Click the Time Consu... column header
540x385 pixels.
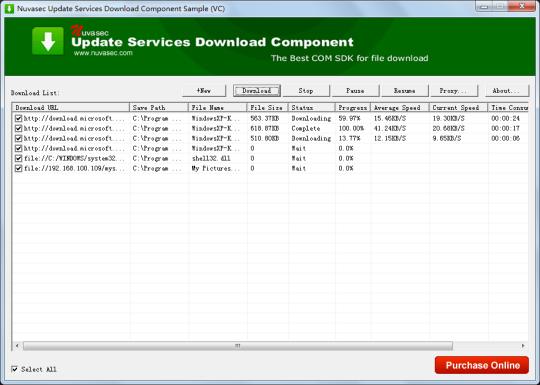[508, 108]
